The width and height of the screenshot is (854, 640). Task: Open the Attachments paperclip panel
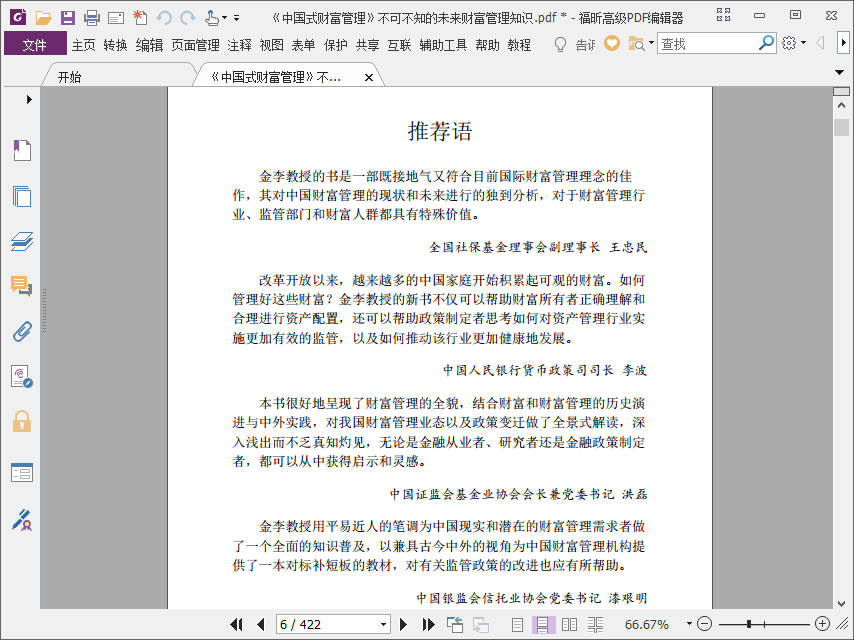click(22, 331)
